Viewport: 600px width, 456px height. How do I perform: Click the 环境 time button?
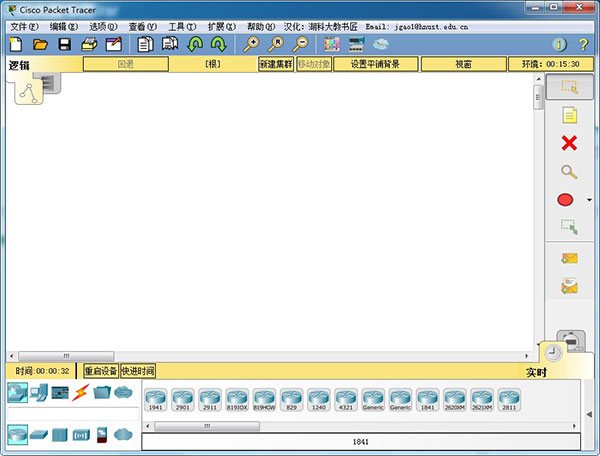[551, 64]
